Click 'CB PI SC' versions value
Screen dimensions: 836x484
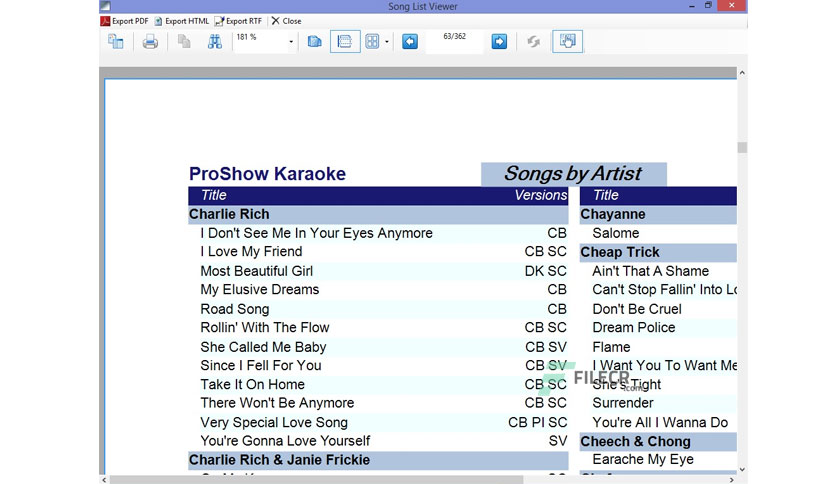click(537, 423)
